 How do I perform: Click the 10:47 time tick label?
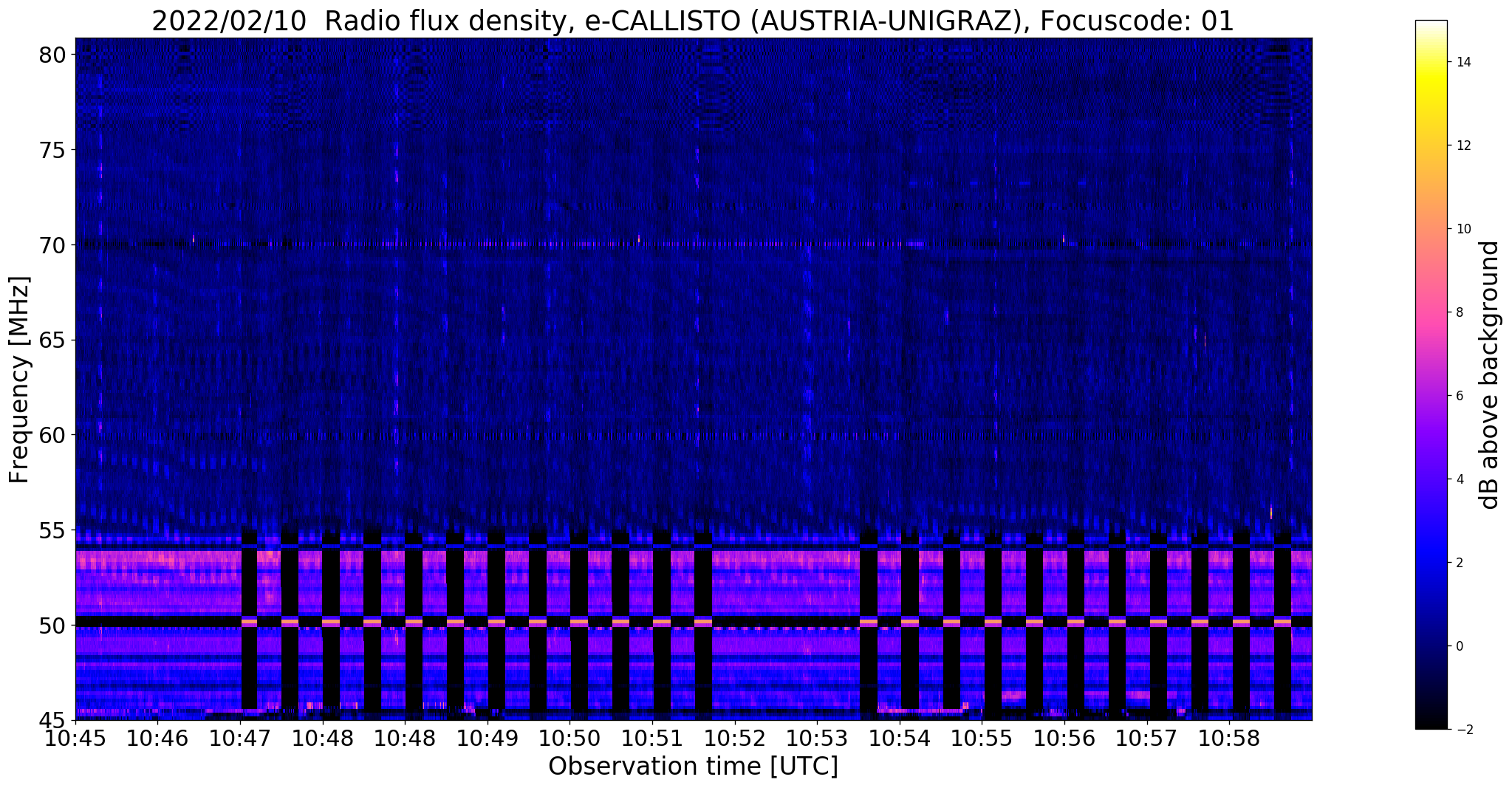tap(241, 739)
